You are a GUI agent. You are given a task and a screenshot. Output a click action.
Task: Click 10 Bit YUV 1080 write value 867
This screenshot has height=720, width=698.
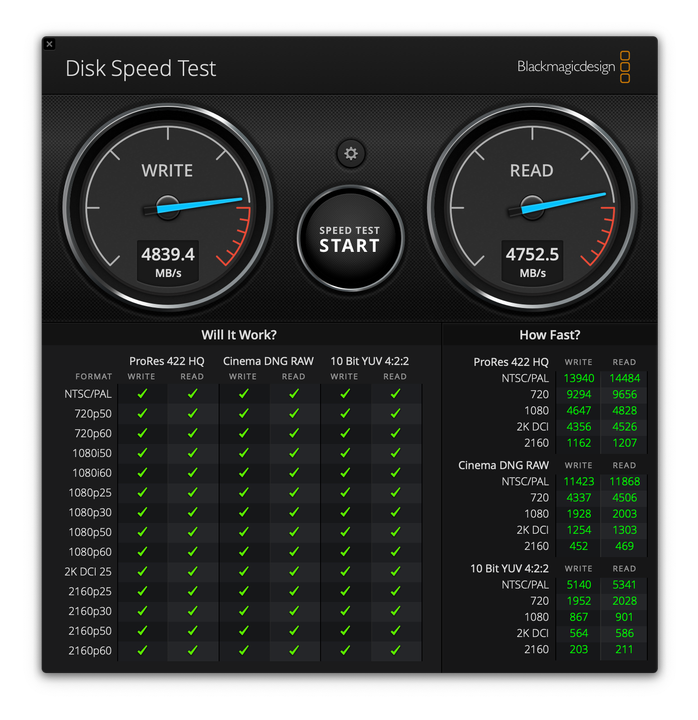click(x=578, y=617)
